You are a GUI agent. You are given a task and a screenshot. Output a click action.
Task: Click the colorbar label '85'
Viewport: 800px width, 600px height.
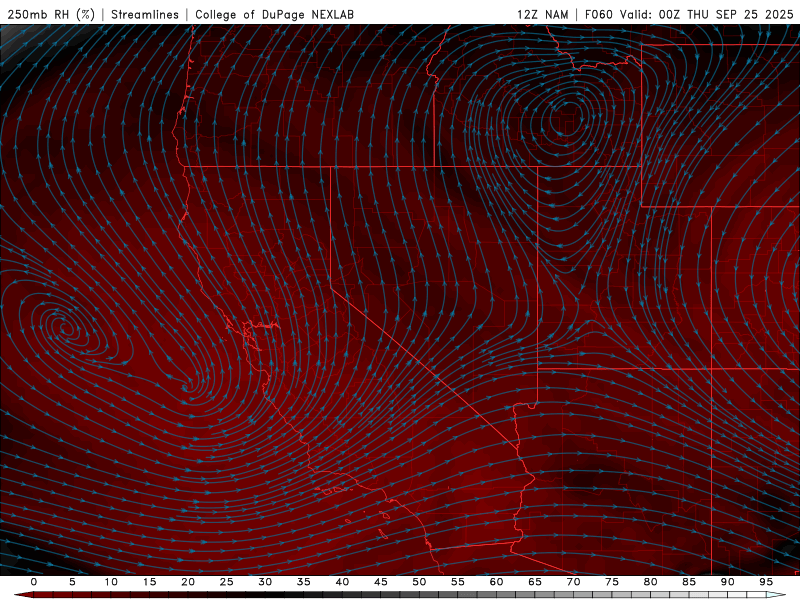click(689, 582)
